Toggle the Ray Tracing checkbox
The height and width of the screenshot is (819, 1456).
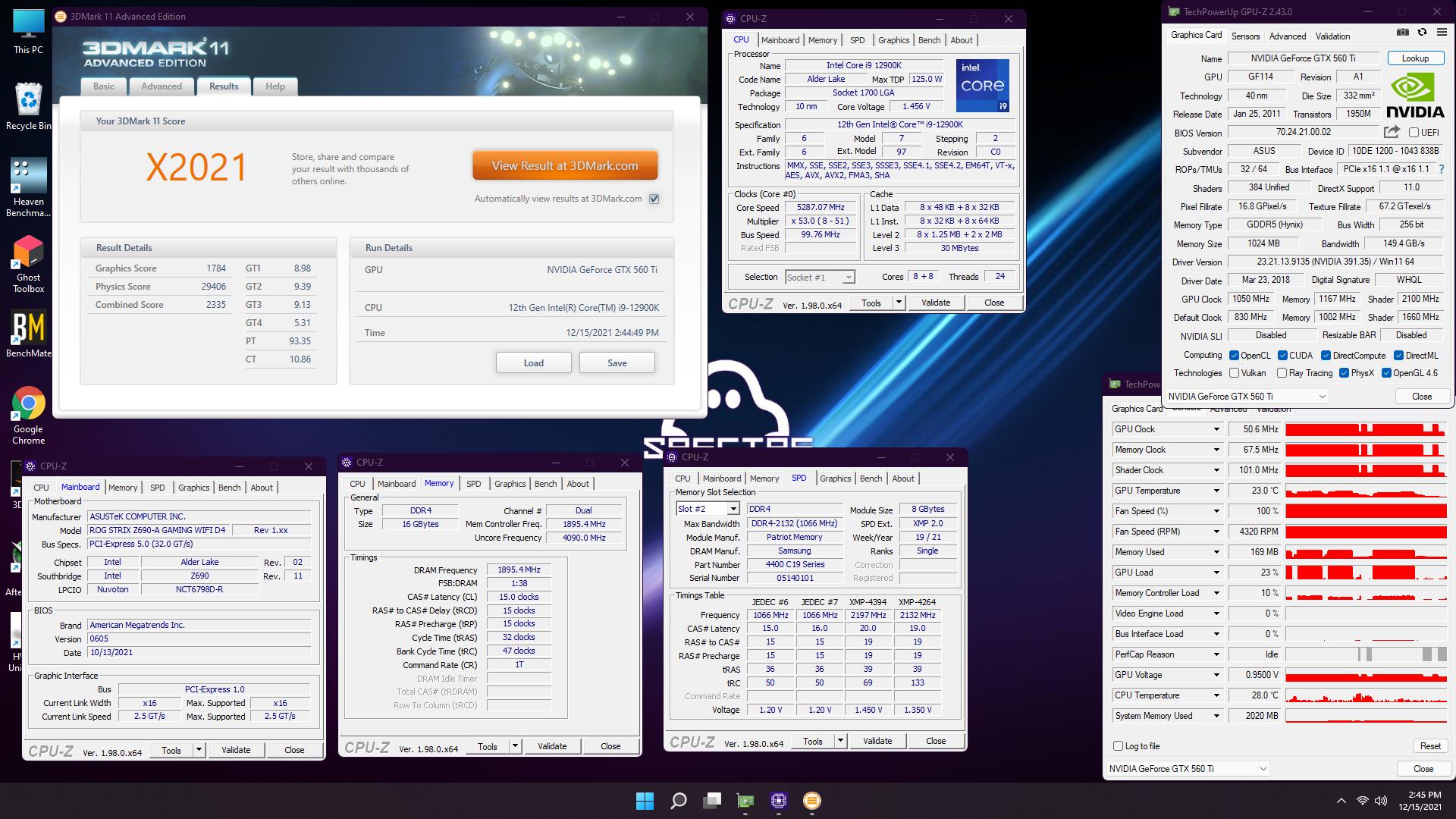coord(1282,373)
